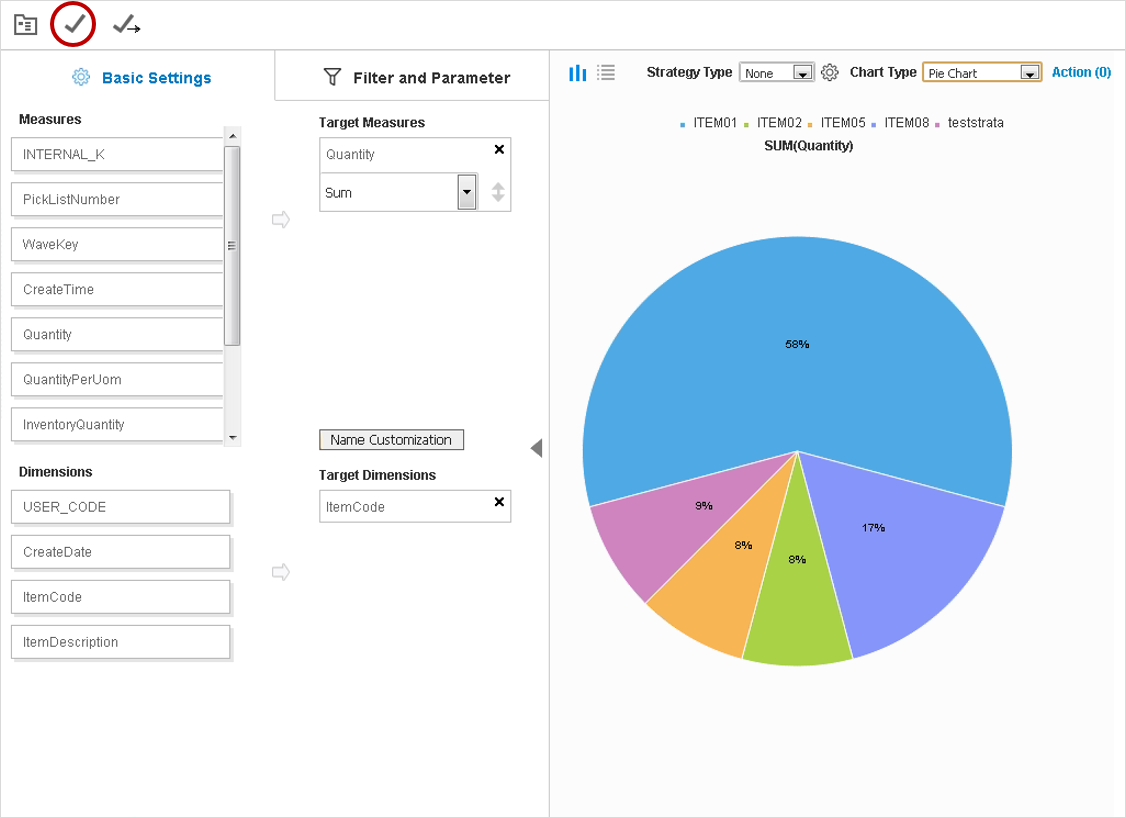Screen dimensions: 1126x818
Task: Click the reorder arrows beside Sum
Action: (498, 192)
